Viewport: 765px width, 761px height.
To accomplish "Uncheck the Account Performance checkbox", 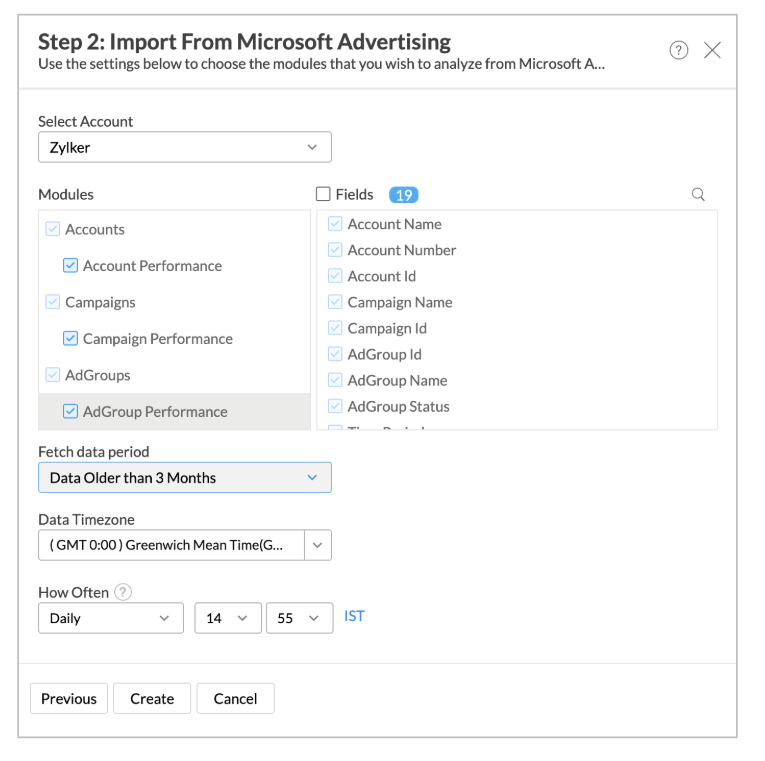I will click(x=70, y=265).
